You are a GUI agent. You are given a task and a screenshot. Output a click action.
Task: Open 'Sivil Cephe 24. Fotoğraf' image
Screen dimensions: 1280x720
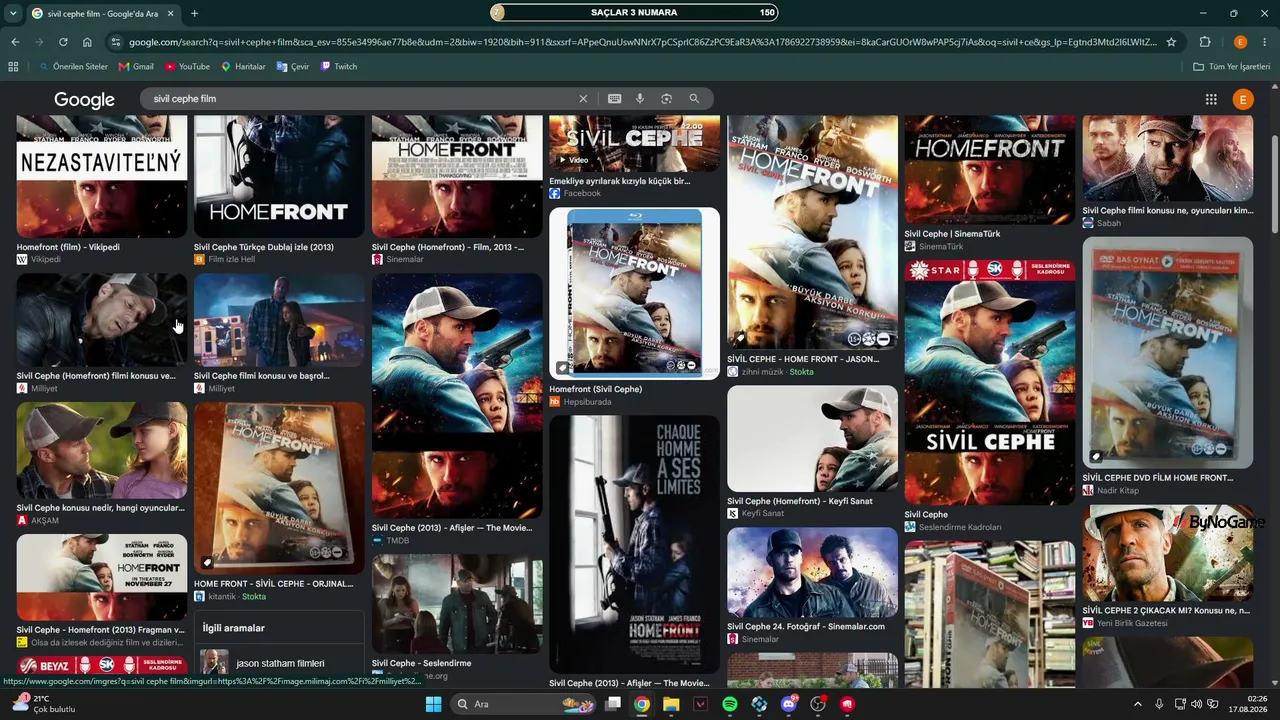pyautogui.click(x=812, y=572)
